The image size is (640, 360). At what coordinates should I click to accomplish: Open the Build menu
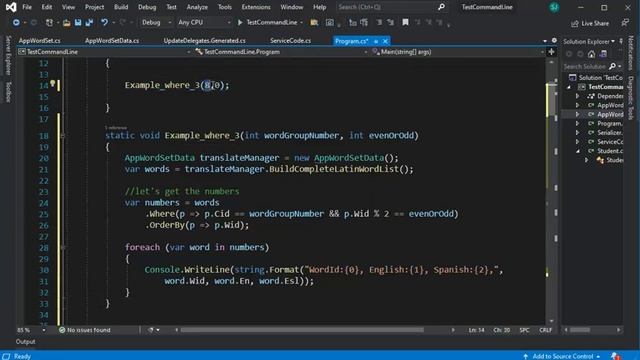121,7
